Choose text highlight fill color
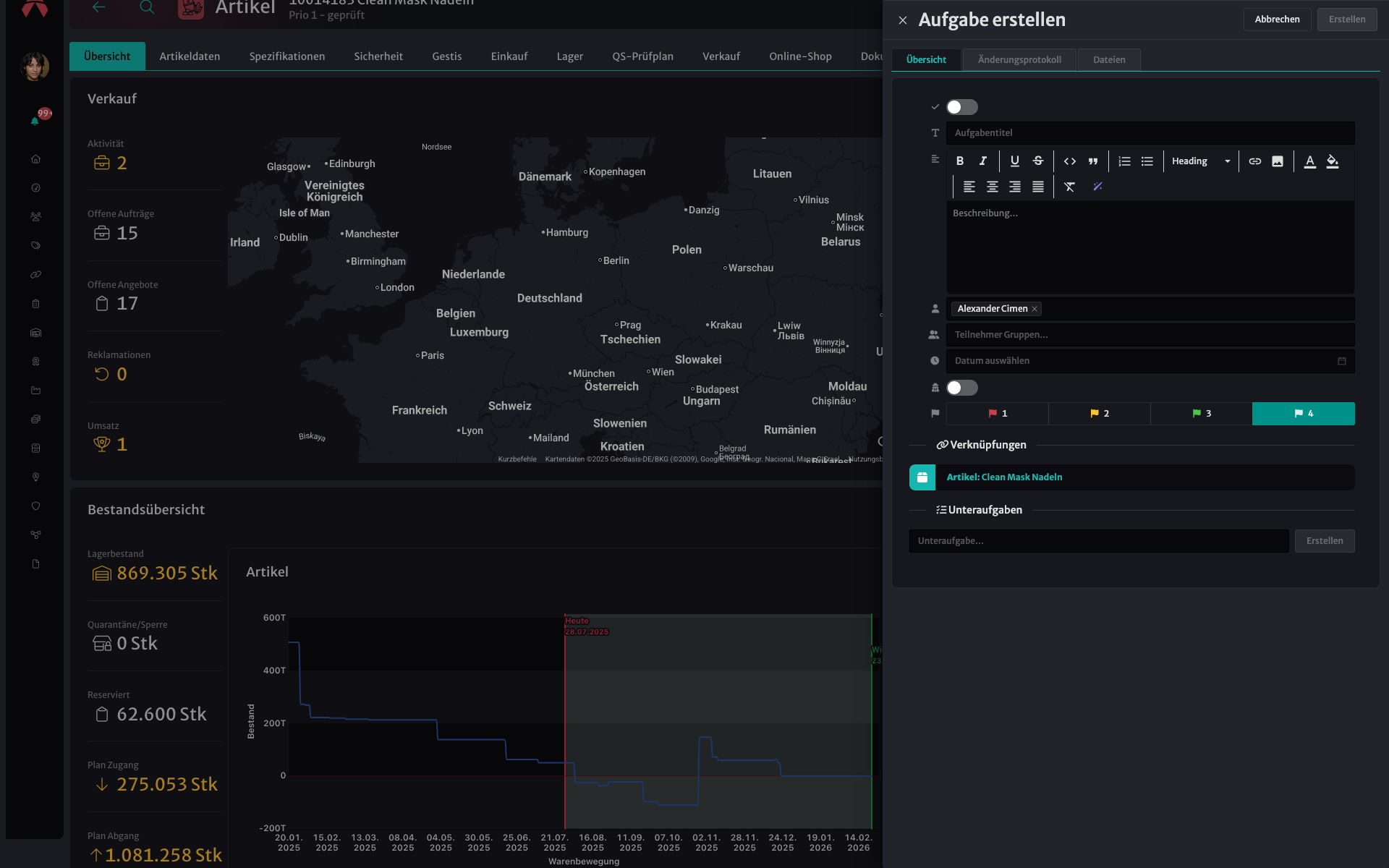The height and width of the screenshot is (868, 1389). 1333,161
